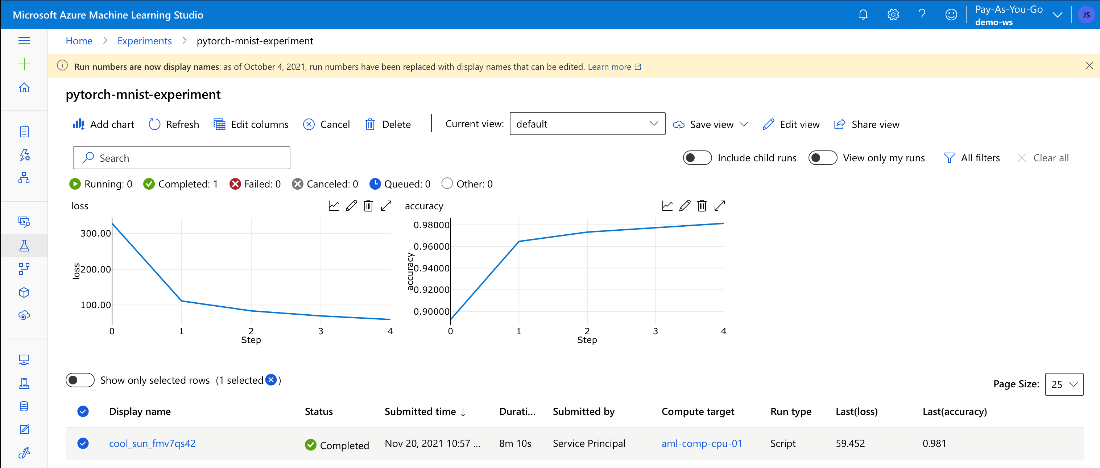The width and height of the screenshot is (1100, 468).
Task: Open notifications bell in top bar
Action: click(864, 14)
